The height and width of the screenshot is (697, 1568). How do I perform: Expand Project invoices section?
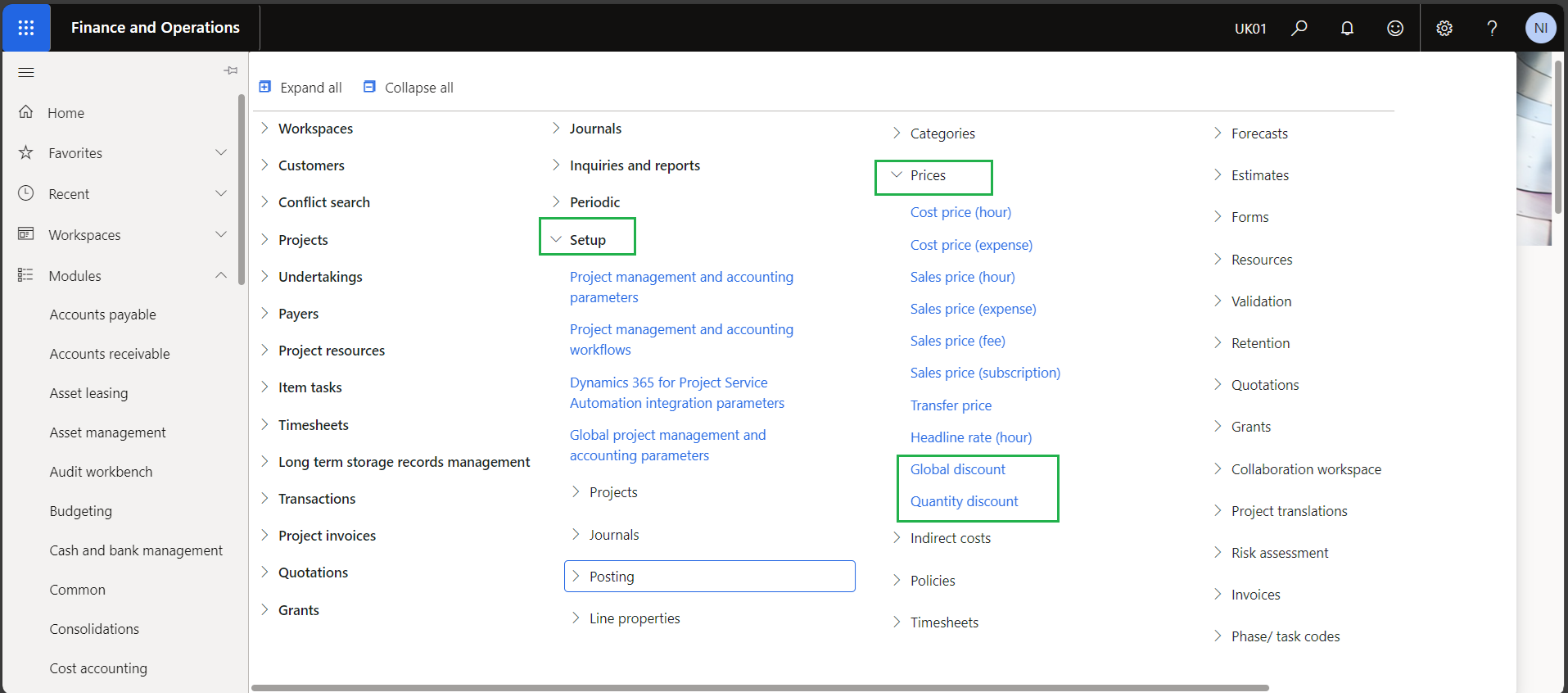pyautogui.click(x=264, y=535)
